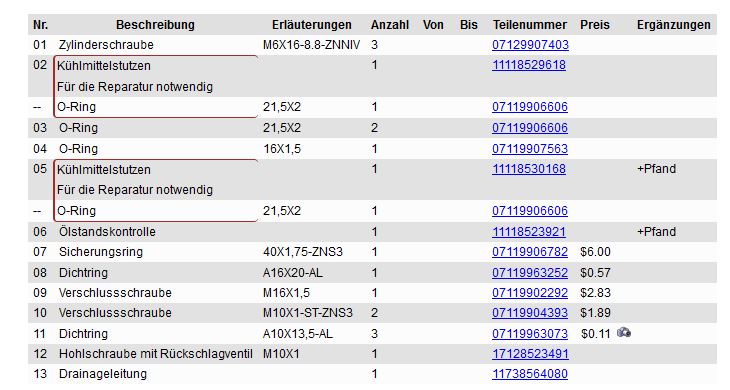730x390 pixels.
Task: Click the Preis column header
Action: [x=595, y=25]
